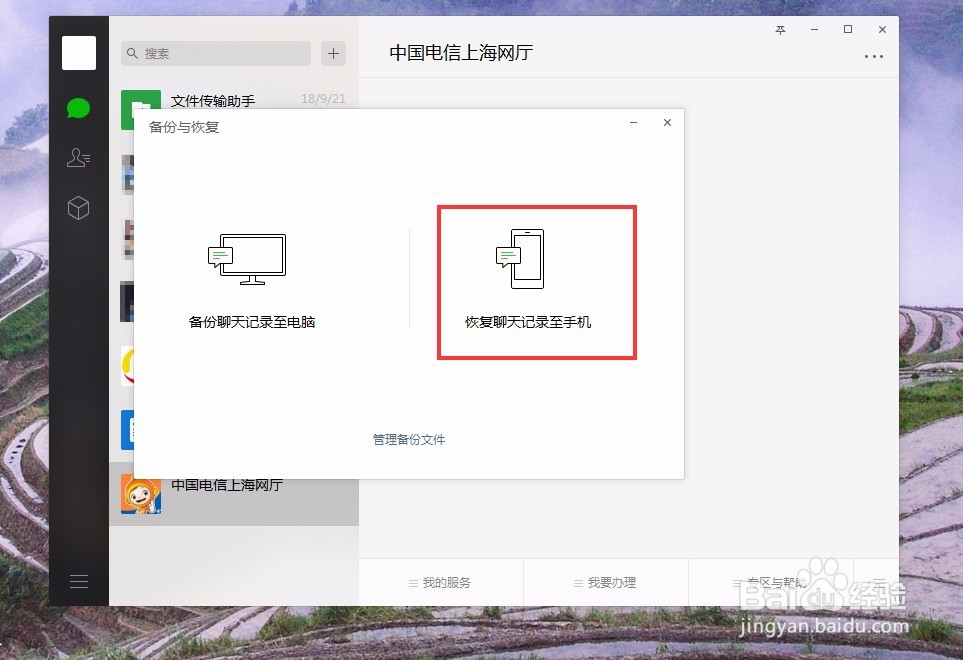Image resolution: width=963 pixels, height=660 pixels.
Task: Switch to the Contacts panel
Action: (78, 158)
